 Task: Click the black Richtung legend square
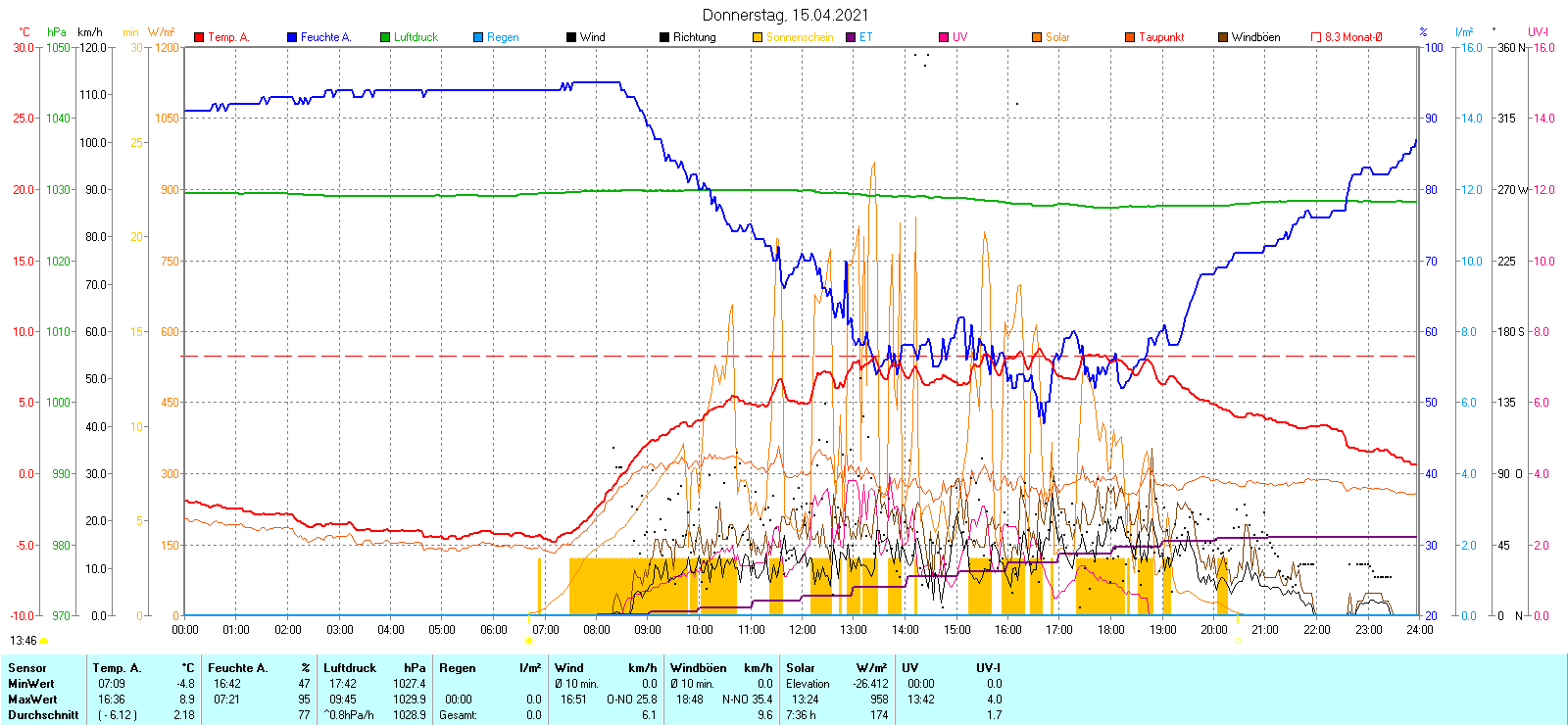tap(664, 37)
